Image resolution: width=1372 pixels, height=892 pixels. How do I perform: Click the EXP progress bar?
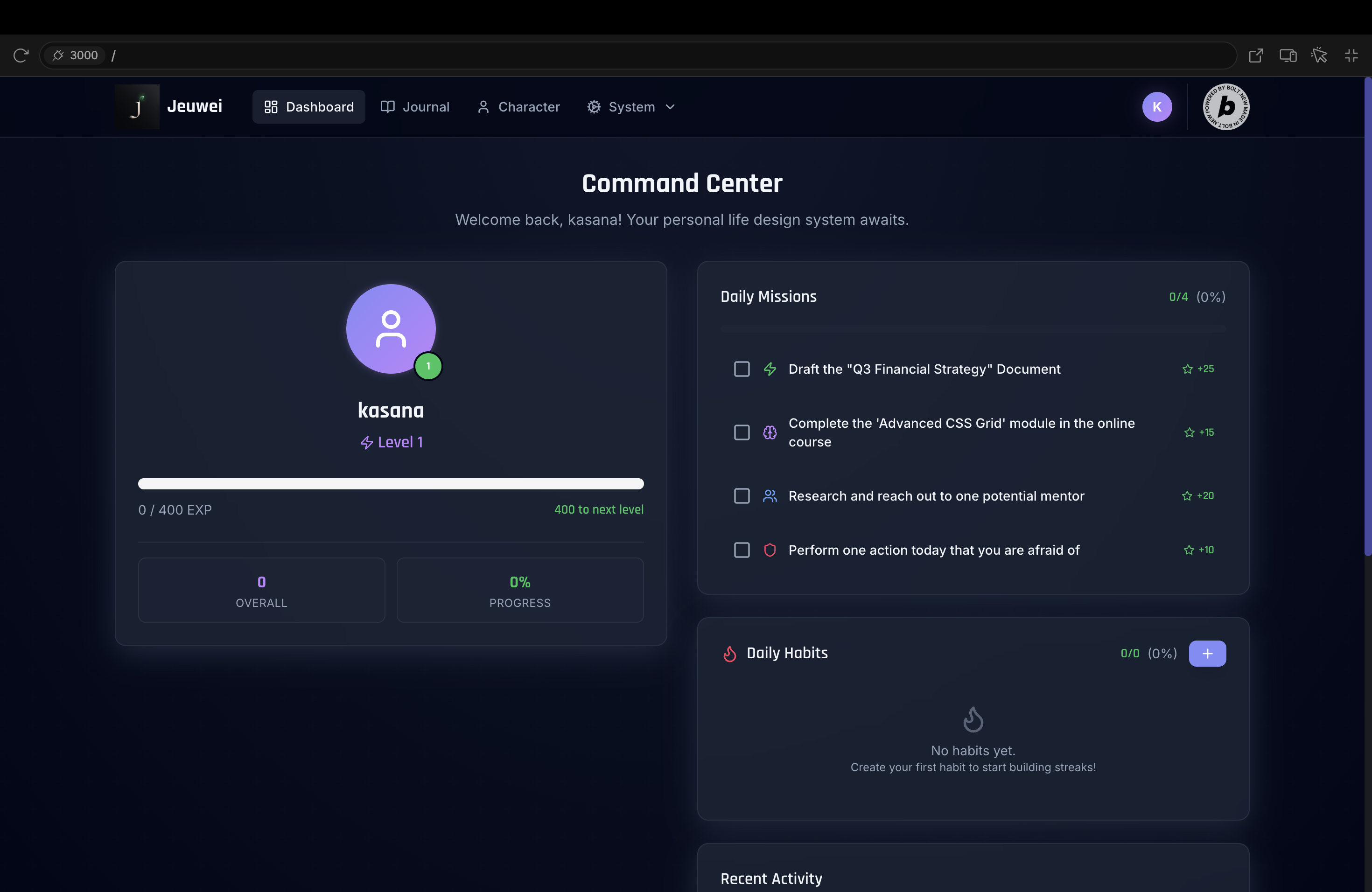pyautogui.click(x=391, y=483)
